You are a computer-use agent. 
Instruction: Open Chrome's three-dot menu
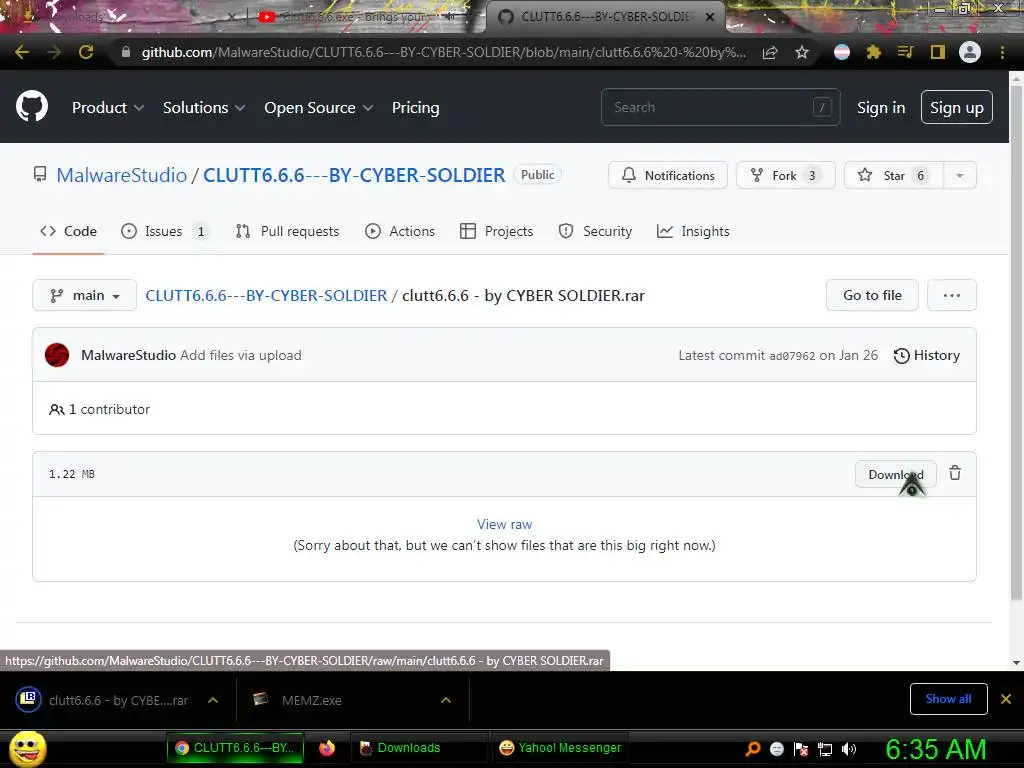pyautogui.click(x=1002, y=52)
